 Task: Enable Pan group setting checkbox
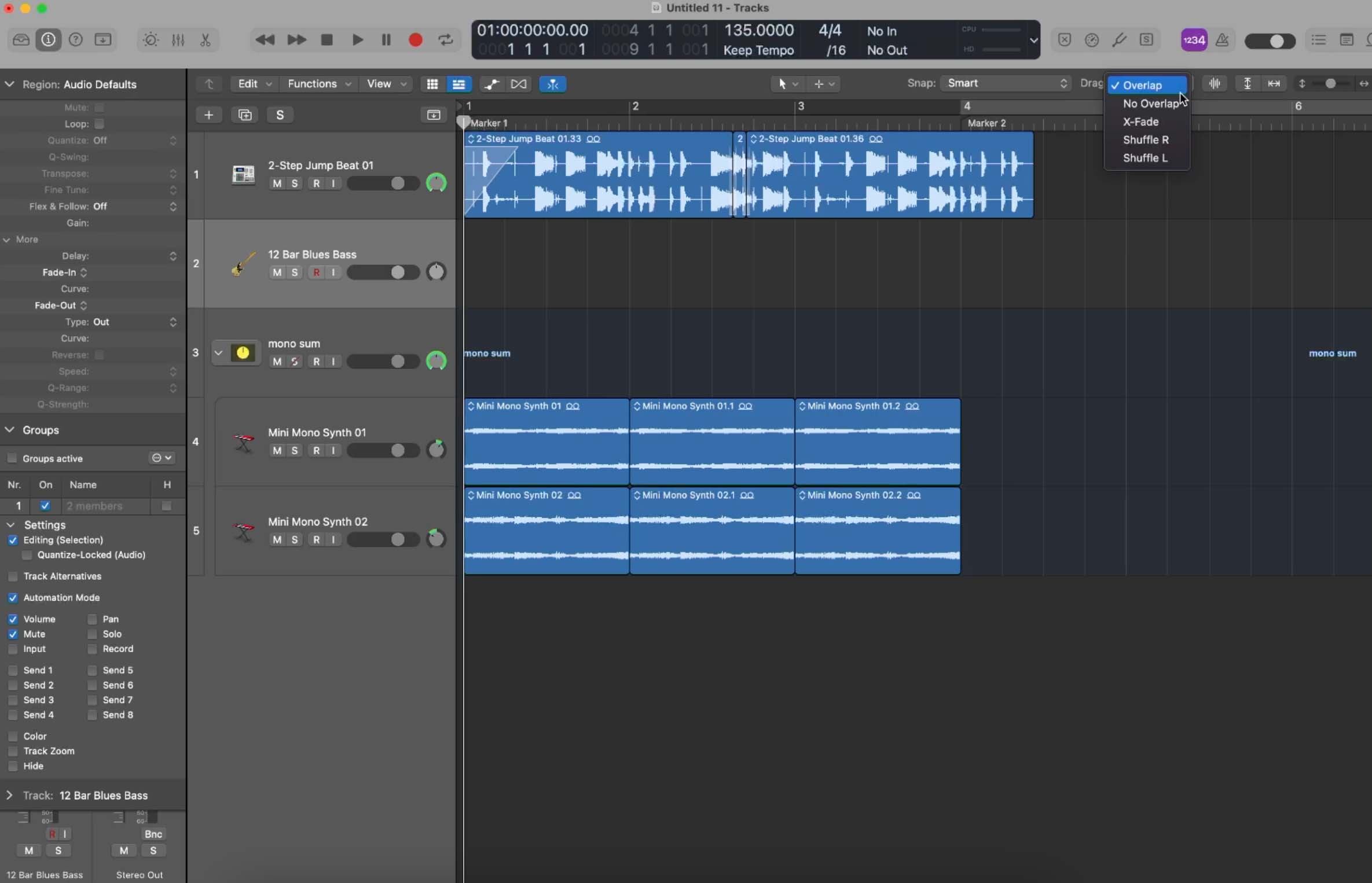pyautogui.click(x=92, y=619)
